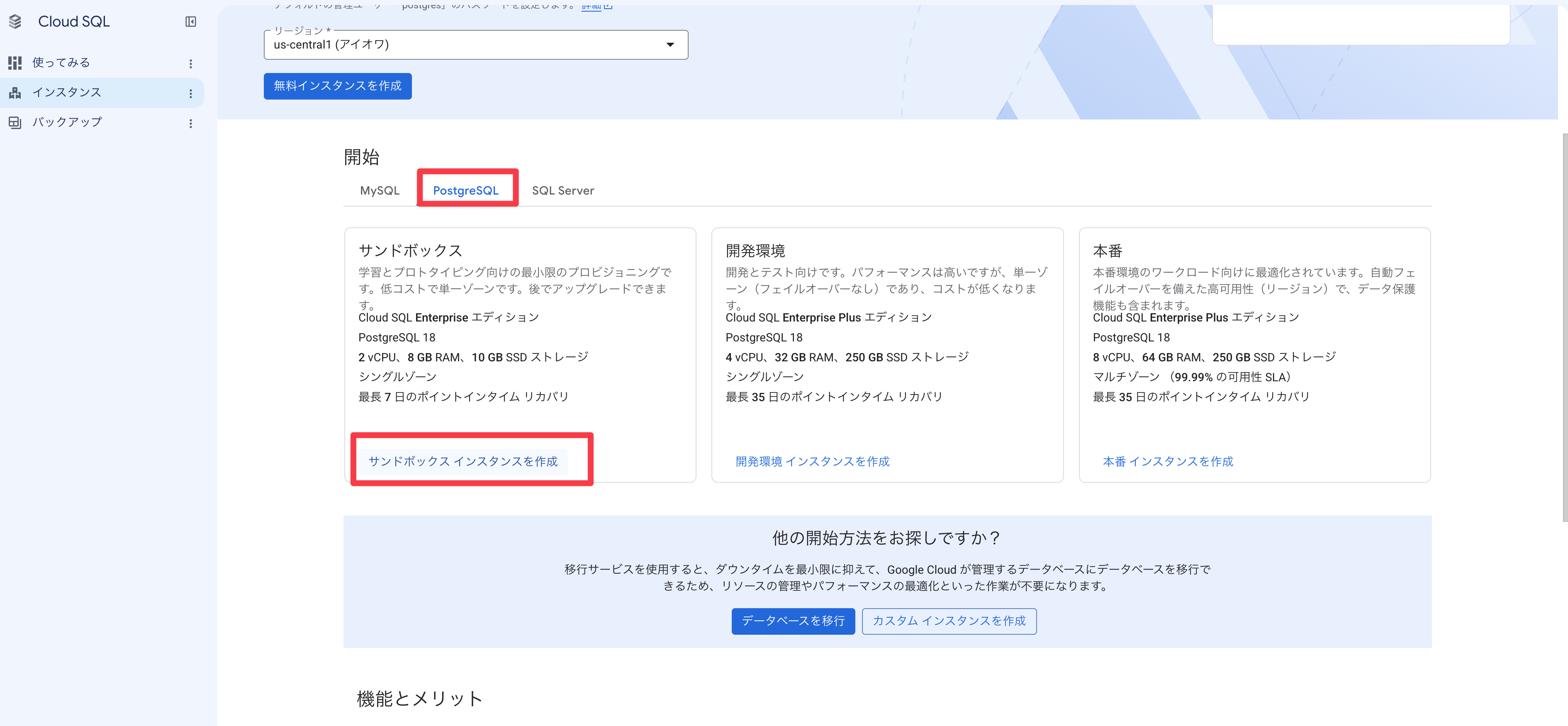
Task: Click the 無料インスタンスを作成 button
Action: pyautogui.click(x=338, y=86)
